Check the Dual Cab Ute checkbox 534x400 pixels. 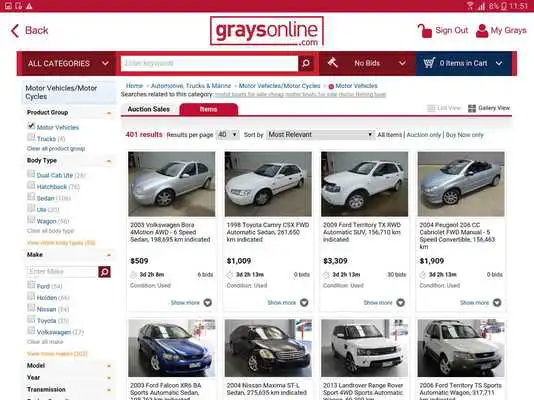(31, 174)
